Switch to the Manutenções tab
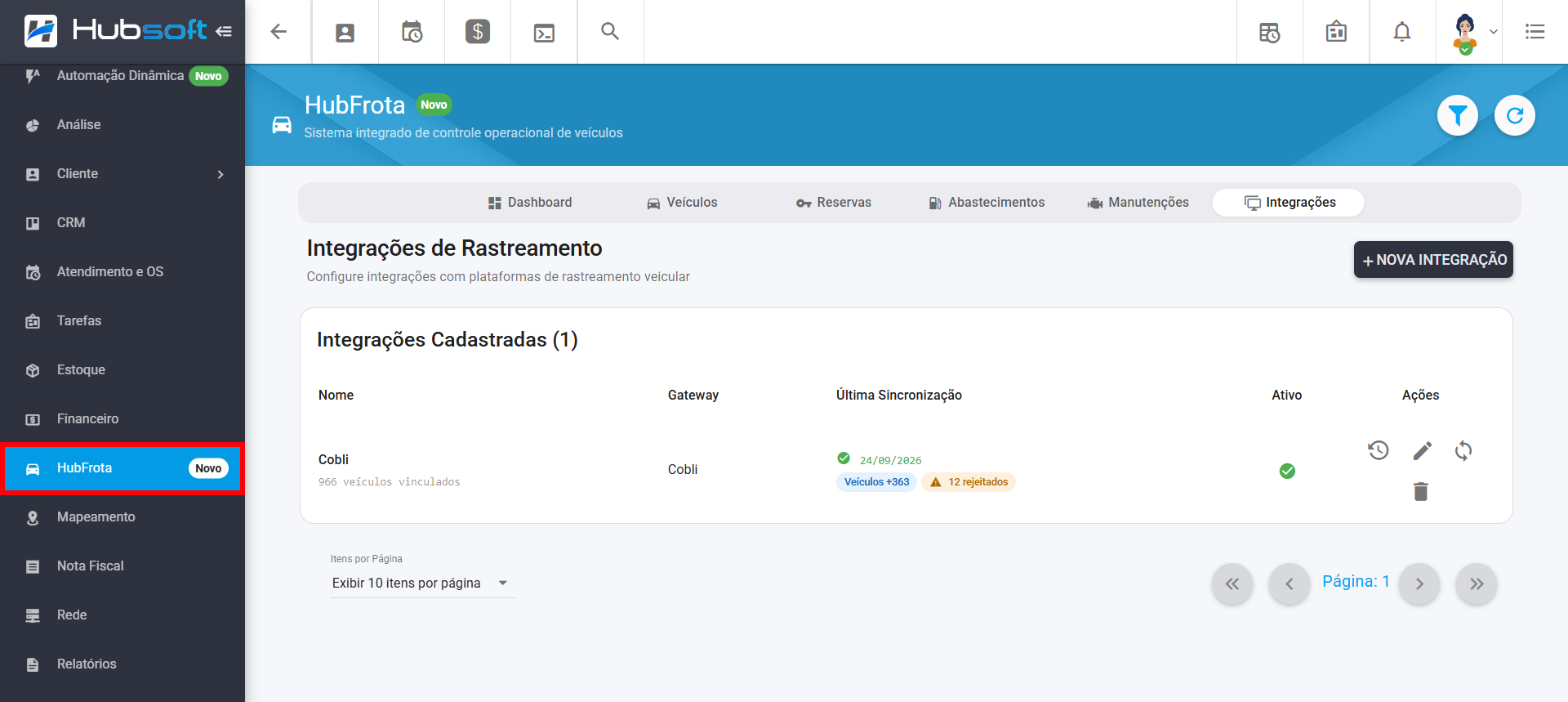The width and height of the screenshot is (1568, 702). click(x=1138, y=203)
